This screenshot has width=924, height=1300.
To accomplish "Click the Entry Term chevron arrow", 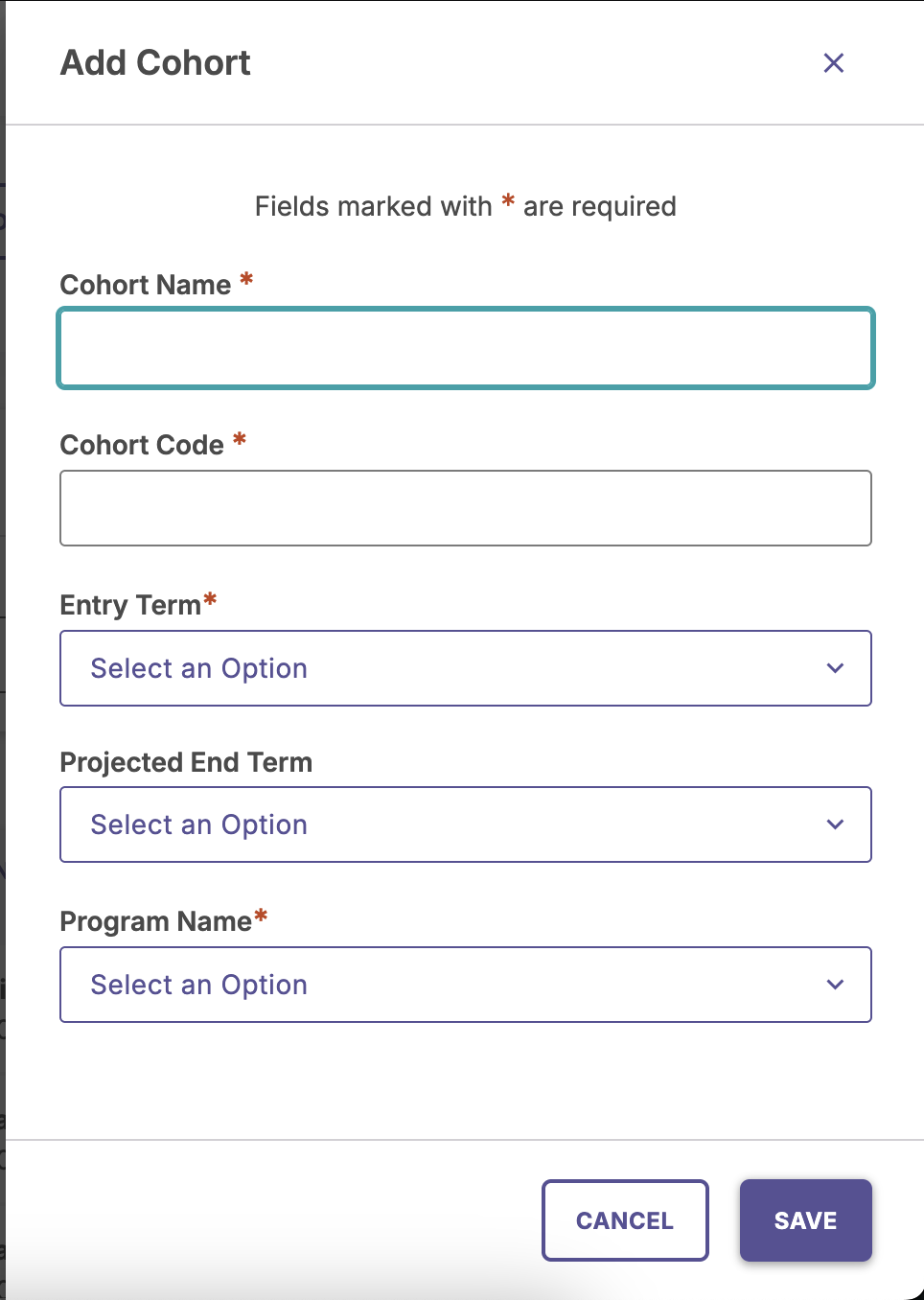I will click(x=835, y=668).
